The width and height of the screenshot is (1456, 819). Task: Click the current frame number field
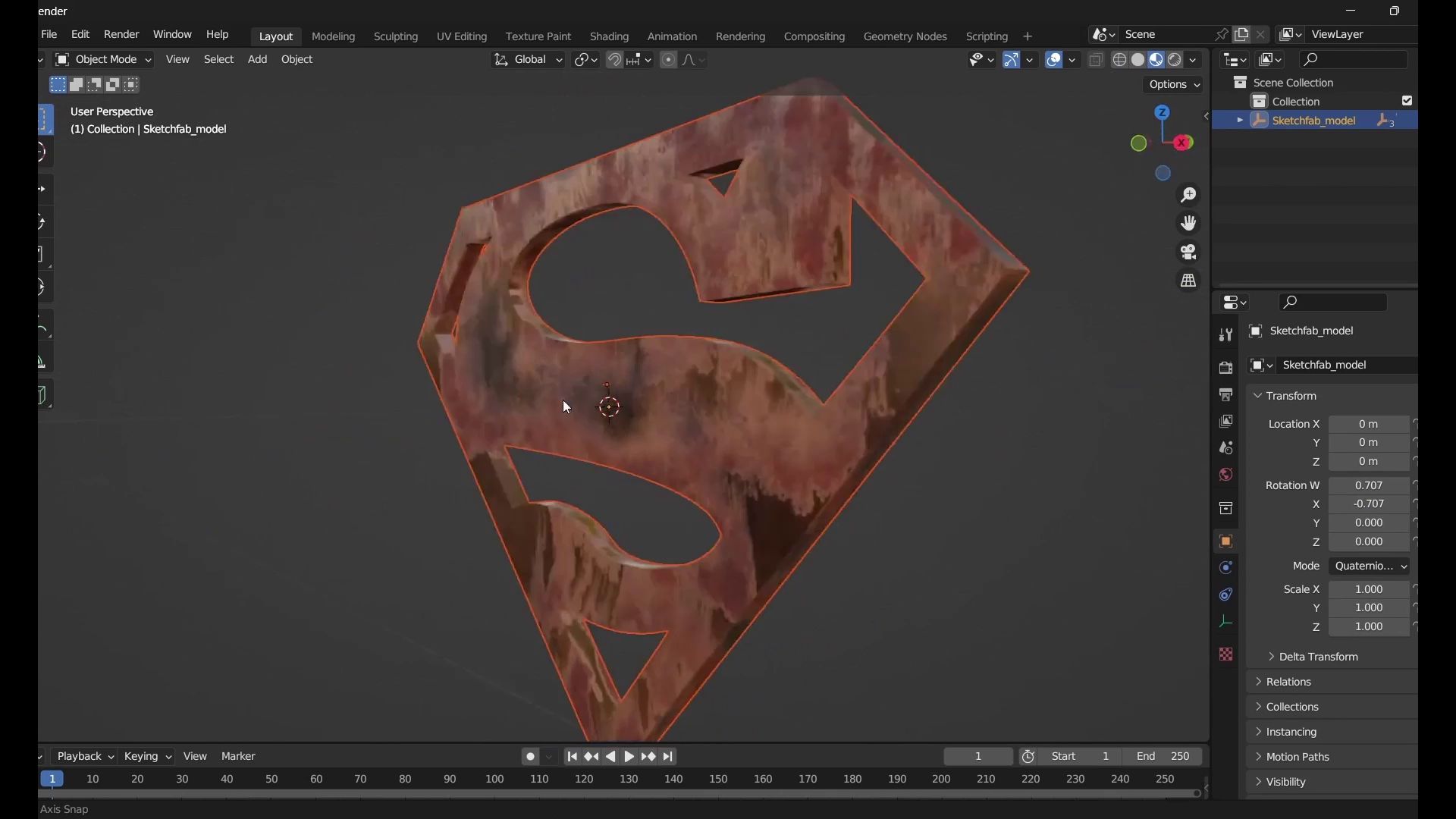click(x=978, y=757)
